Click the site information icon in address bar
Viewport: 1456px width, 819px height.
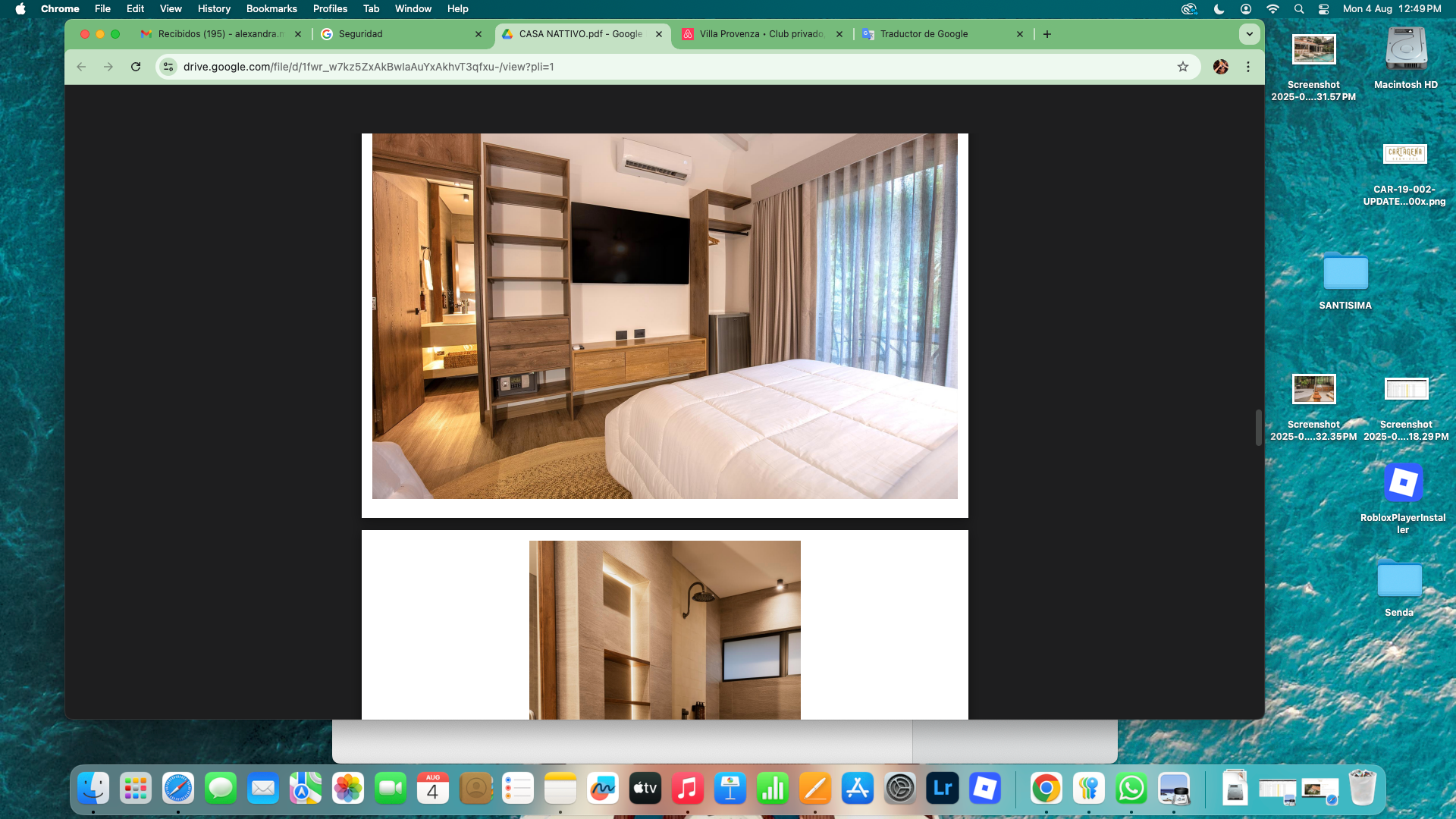(168, 67)
